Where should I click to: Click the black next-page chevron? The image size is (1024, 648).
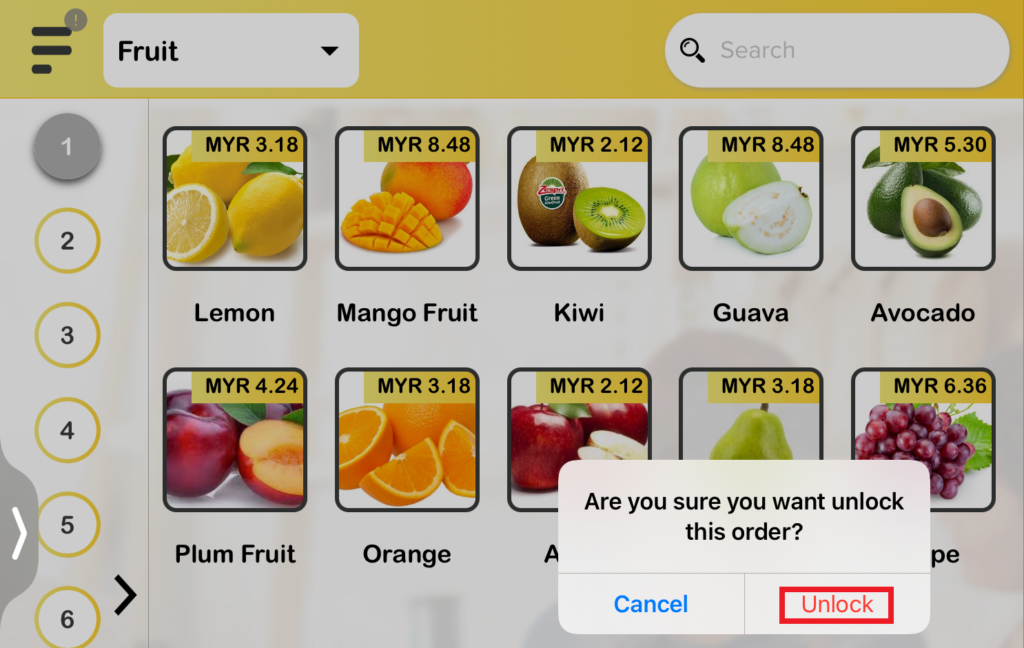[x=125, y=595]
